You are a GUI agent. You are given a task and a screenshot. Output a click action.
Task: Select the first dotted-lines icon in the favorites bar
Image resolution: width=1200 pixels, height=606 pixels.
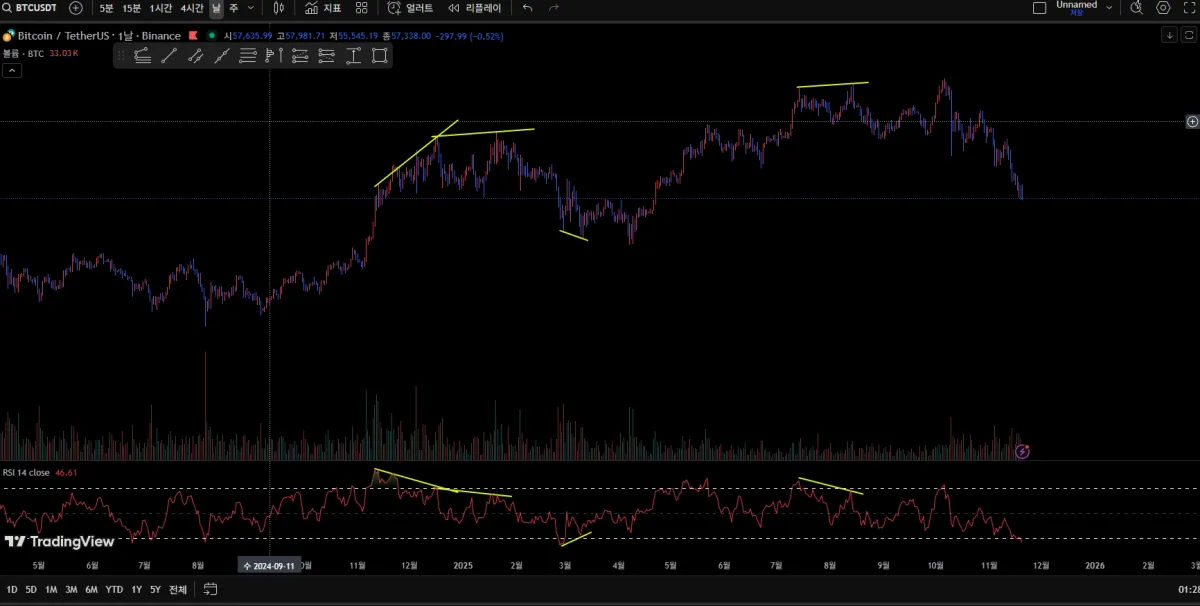tap(300, 56)
